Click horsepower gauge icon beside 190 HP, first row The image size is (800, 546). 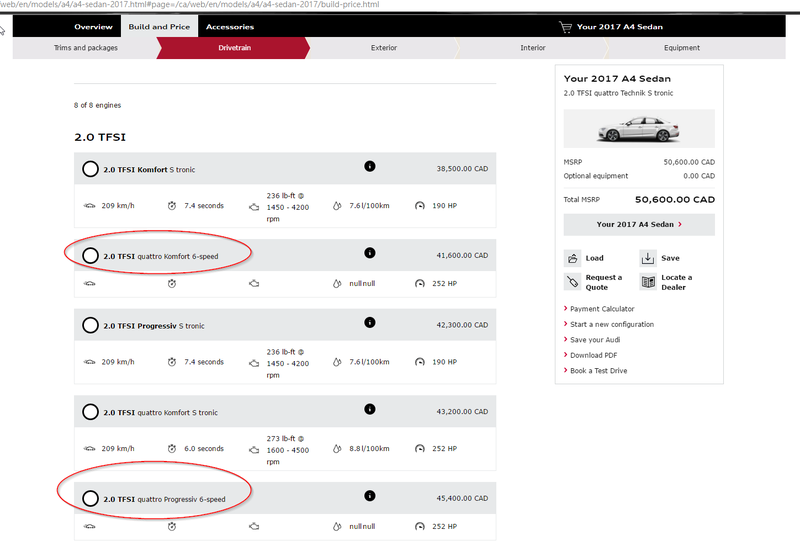pyautogui.click(x=419, y=206)
